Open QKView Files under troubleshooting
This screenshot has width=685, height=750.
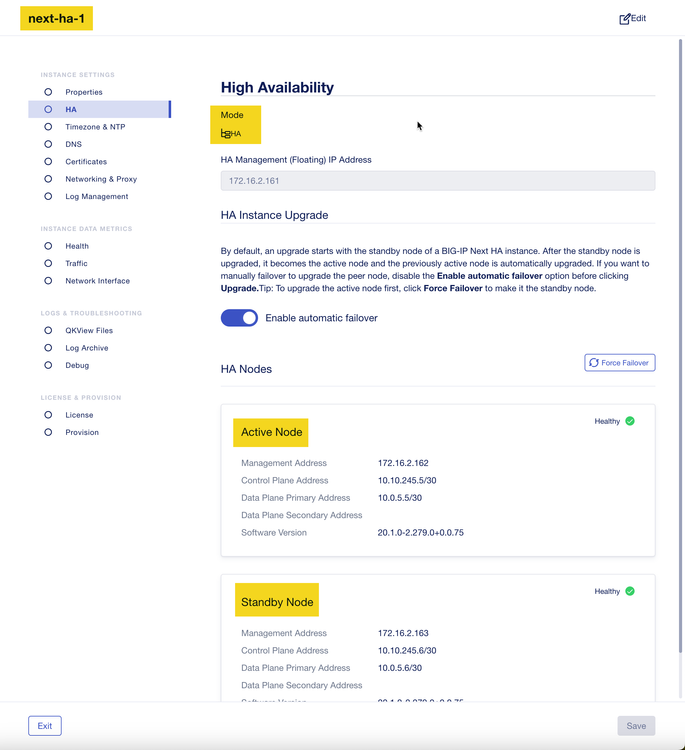coord(89,330)
